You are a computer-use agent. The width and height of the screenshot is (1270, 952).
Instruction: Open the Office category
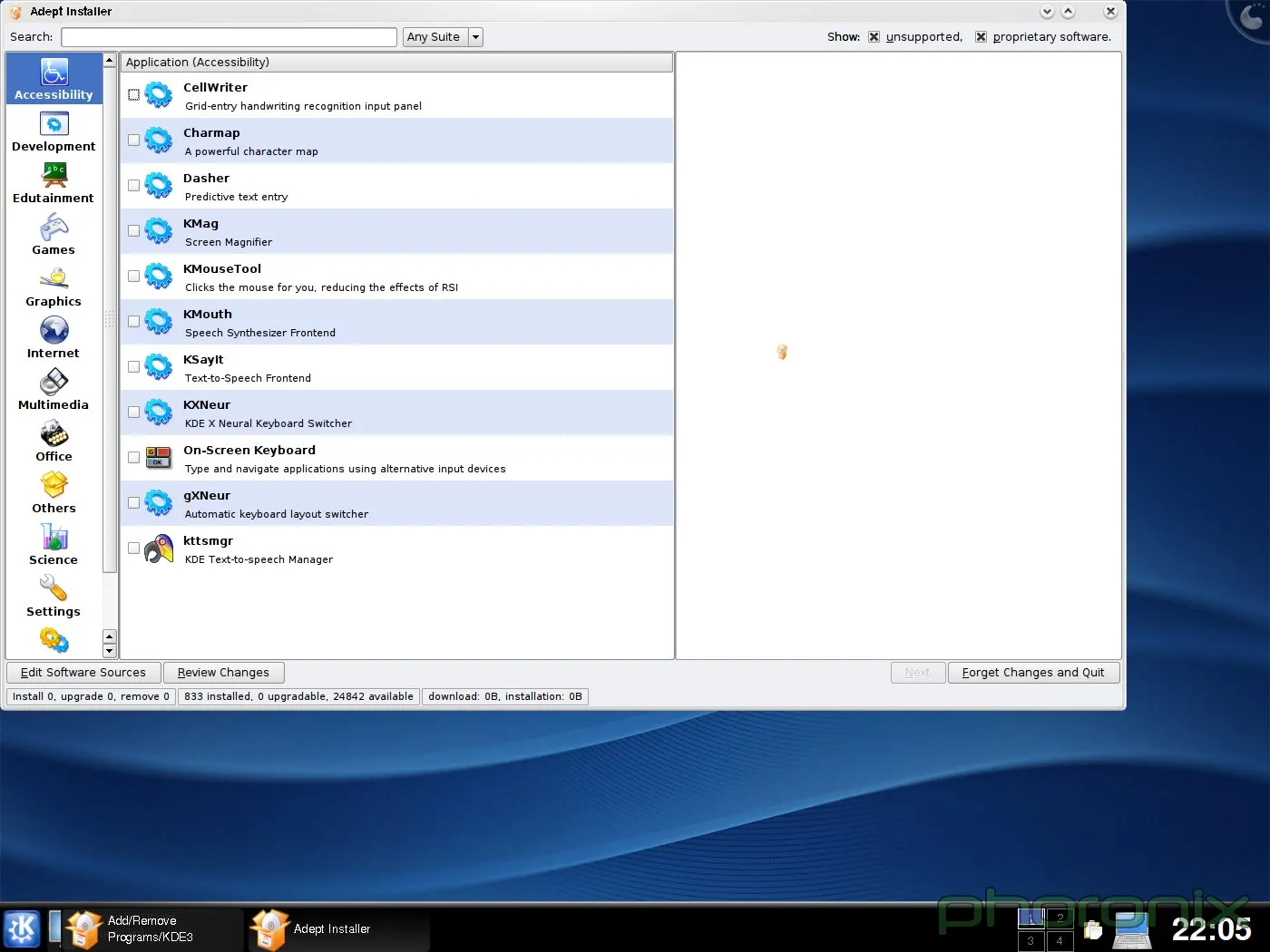(x=54, y=442)
